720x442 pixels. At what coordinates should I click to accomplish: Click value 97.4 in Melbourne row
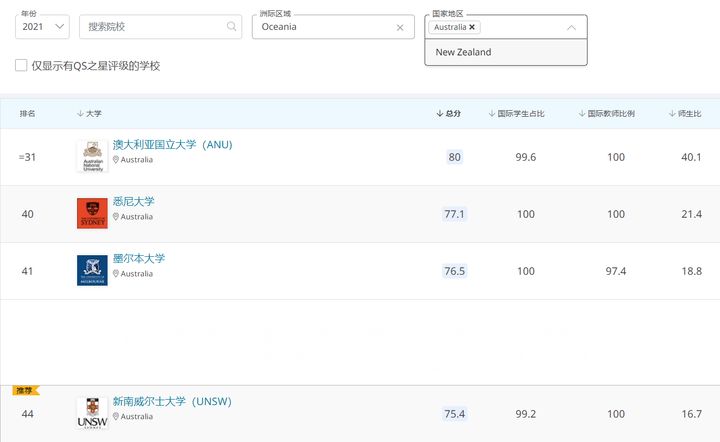[616, 271]
